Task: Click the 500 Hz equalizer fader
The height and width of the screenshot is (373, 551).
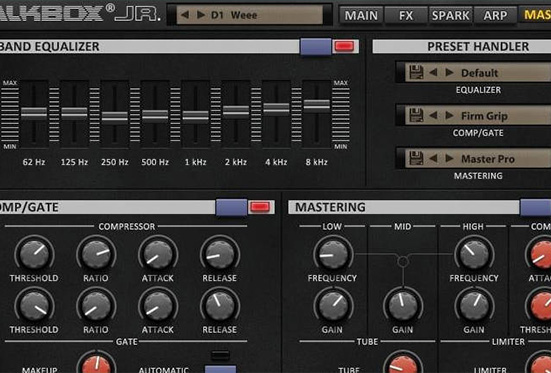Action: 155,115
